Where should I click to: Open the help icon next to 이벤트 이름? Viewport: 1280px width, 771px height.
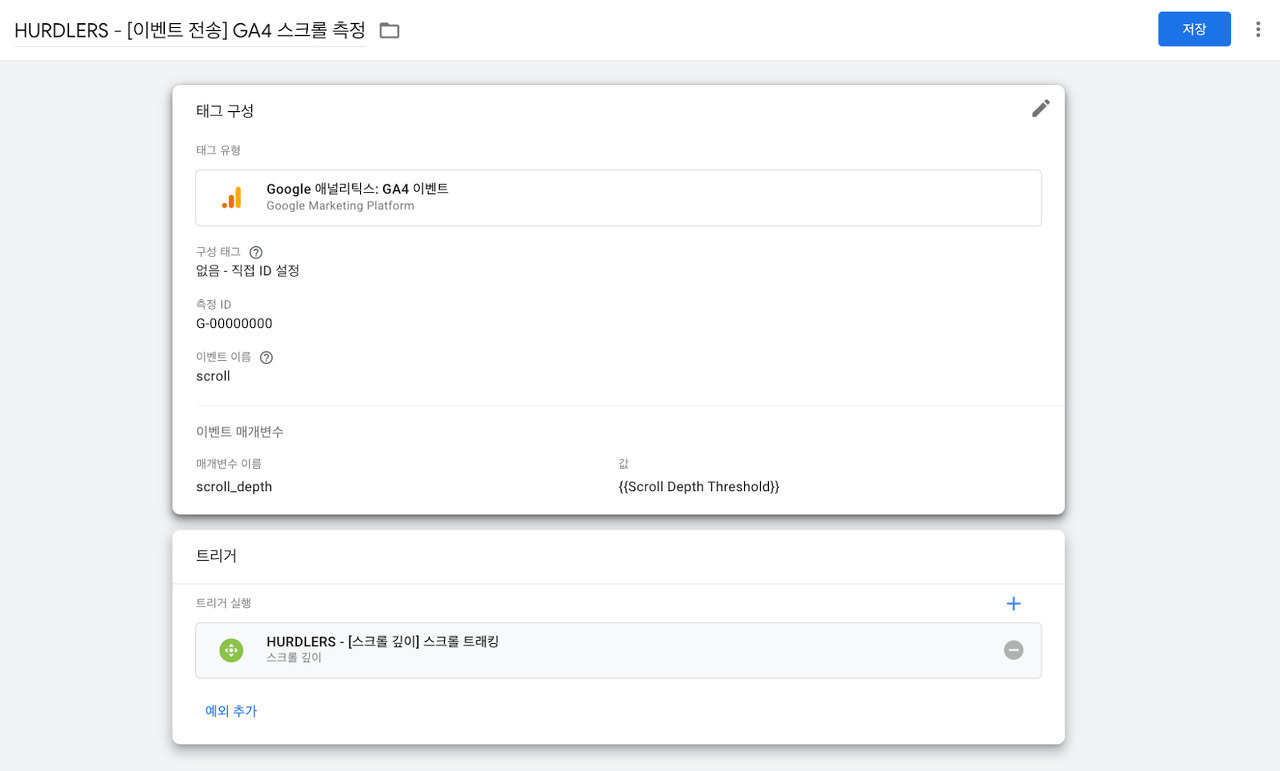pos(266,357)
